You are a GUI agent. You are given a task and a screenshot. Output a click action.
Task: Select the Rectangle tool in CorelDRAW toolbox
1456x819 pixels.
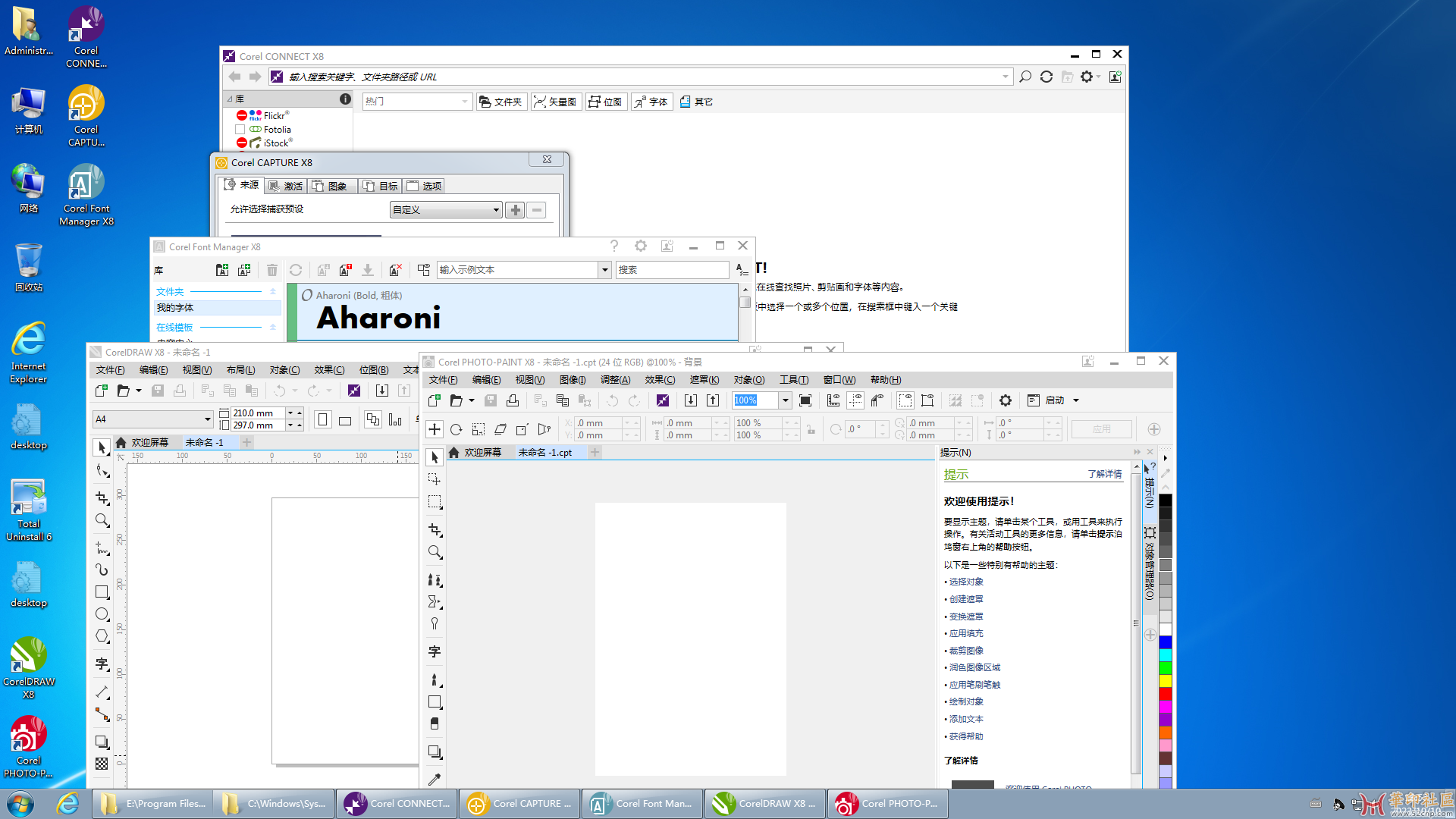pyautogui.click(x=102, y=591)
